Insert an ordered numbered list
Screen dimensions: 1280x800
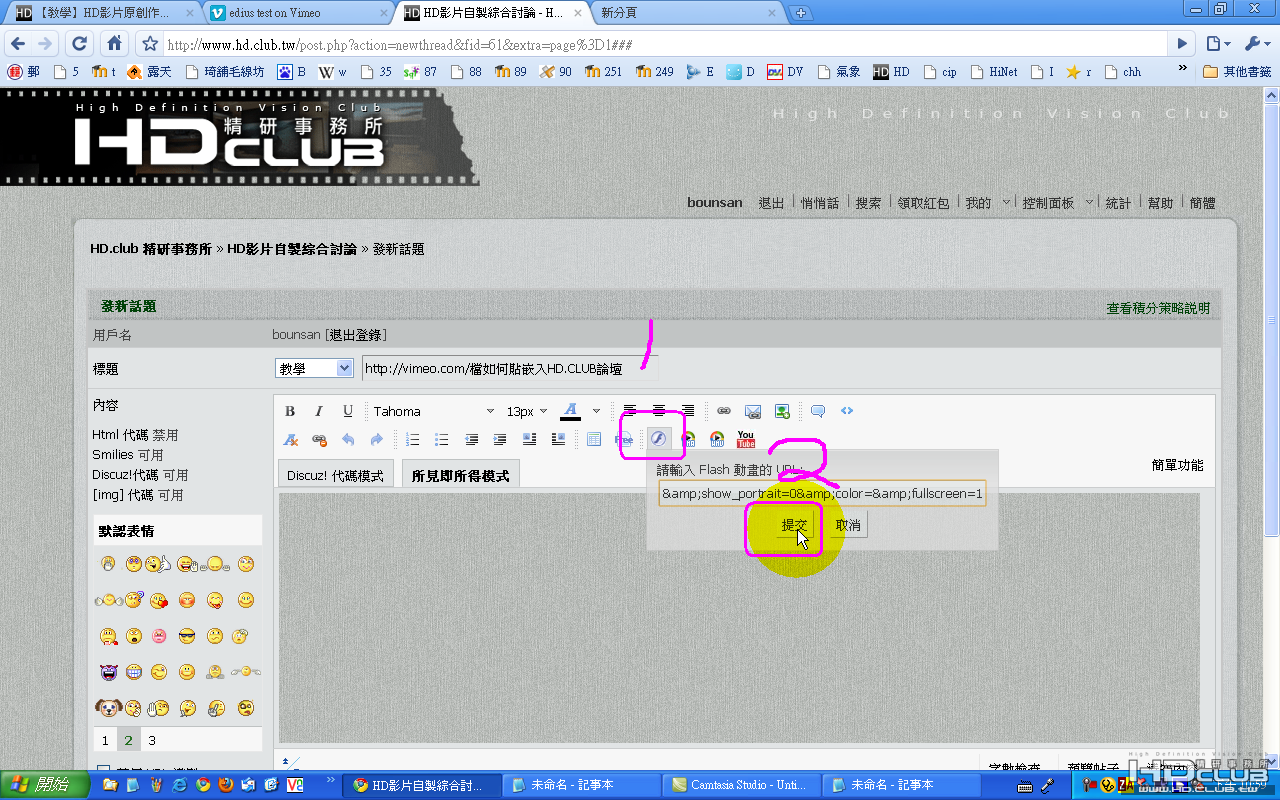tap(412, 439)
